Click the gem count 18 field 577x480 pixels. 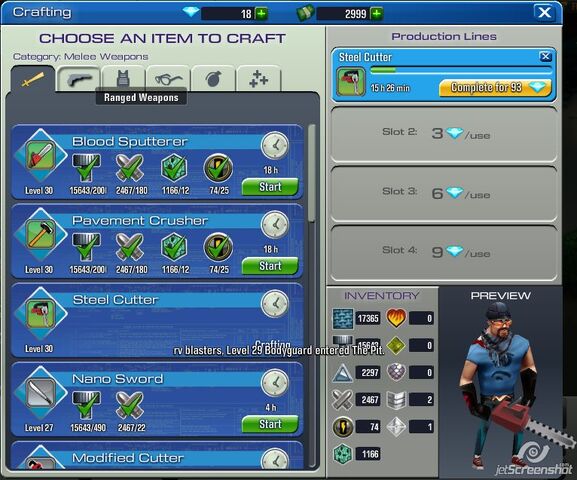tap(227, 14)
